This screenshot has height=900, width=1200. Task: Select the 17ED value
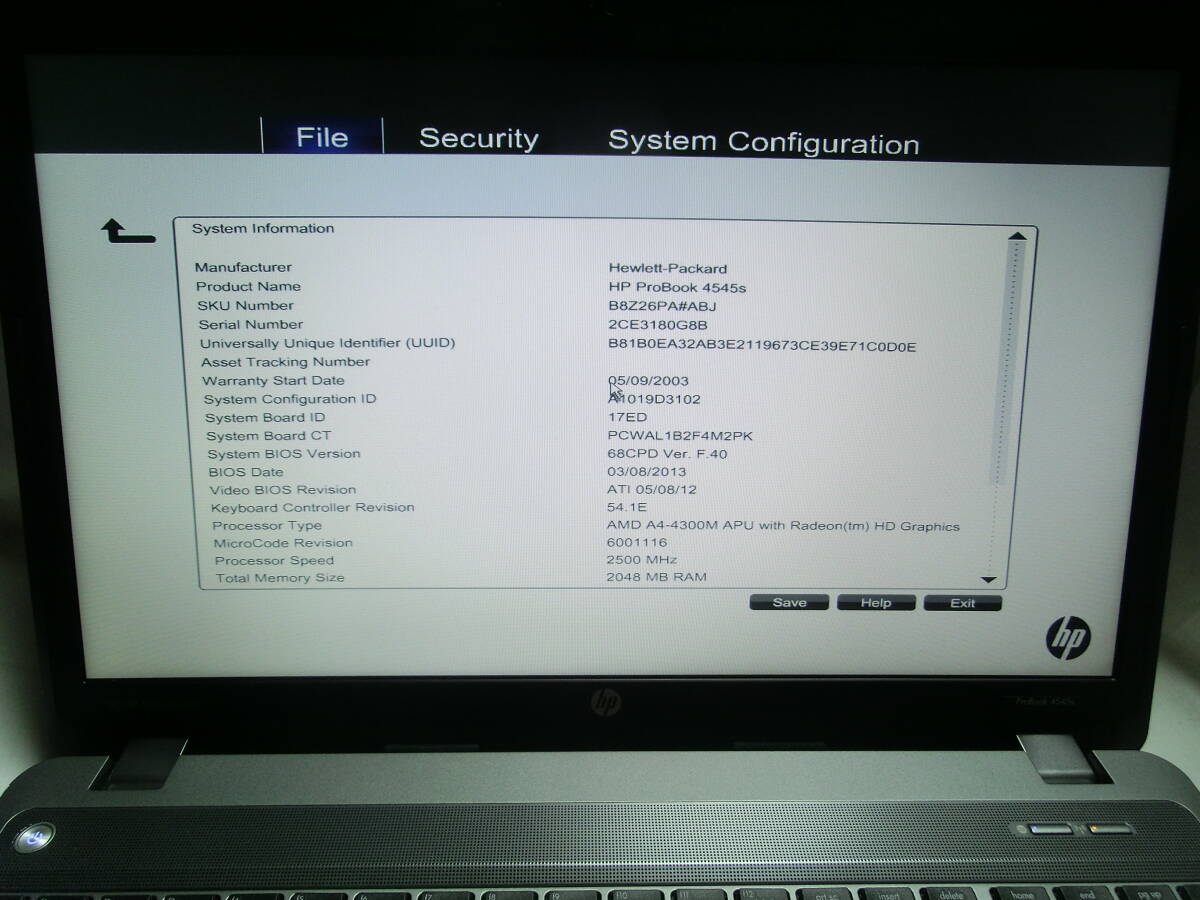627,417
